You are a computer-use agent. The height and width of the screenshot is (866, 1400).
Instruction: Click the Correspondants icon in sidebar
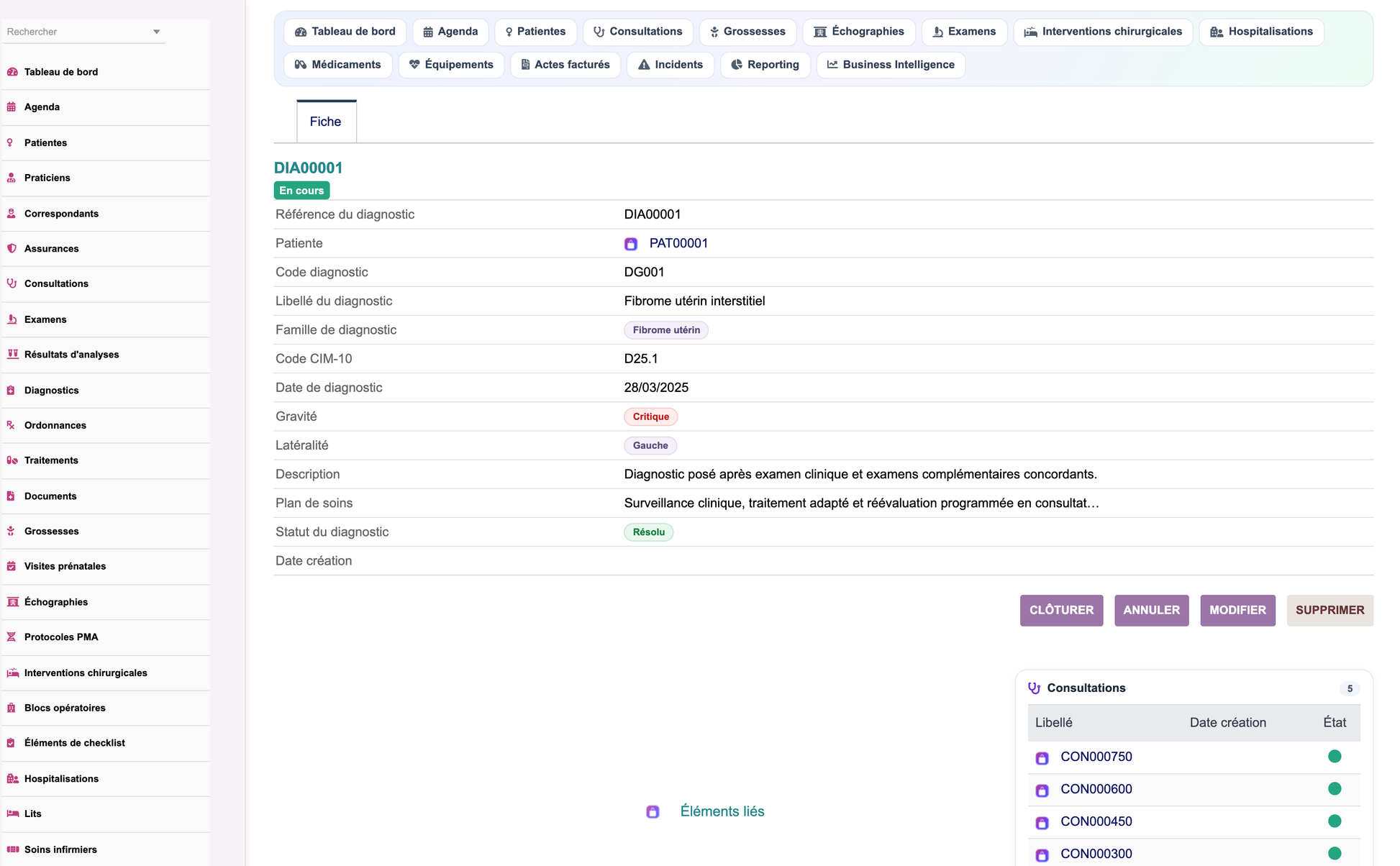[x=12, y=214]
